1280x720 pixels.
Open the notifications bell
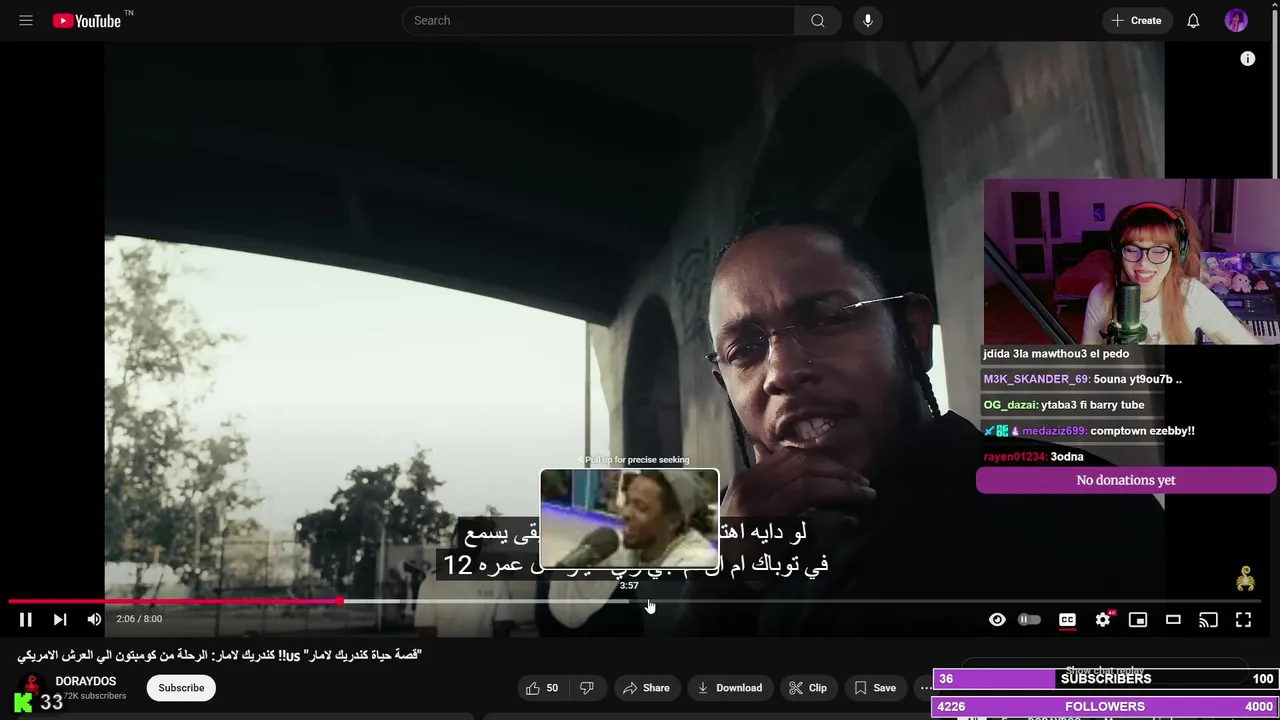click(1193, 20)
